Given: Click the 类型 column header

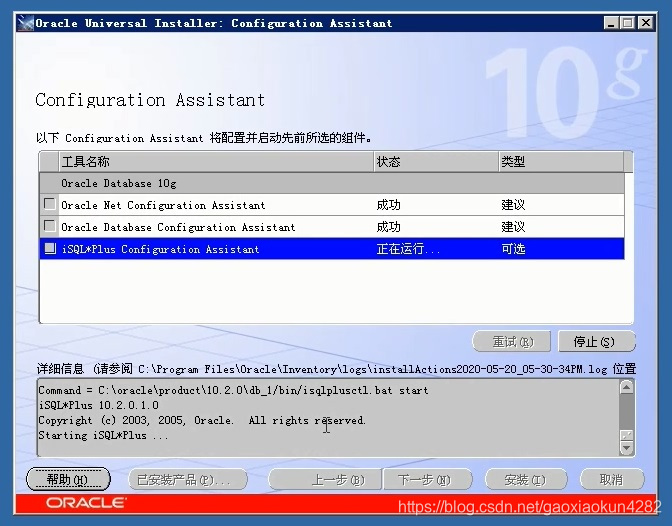Looking at the screenshot, I should (561, 162).
